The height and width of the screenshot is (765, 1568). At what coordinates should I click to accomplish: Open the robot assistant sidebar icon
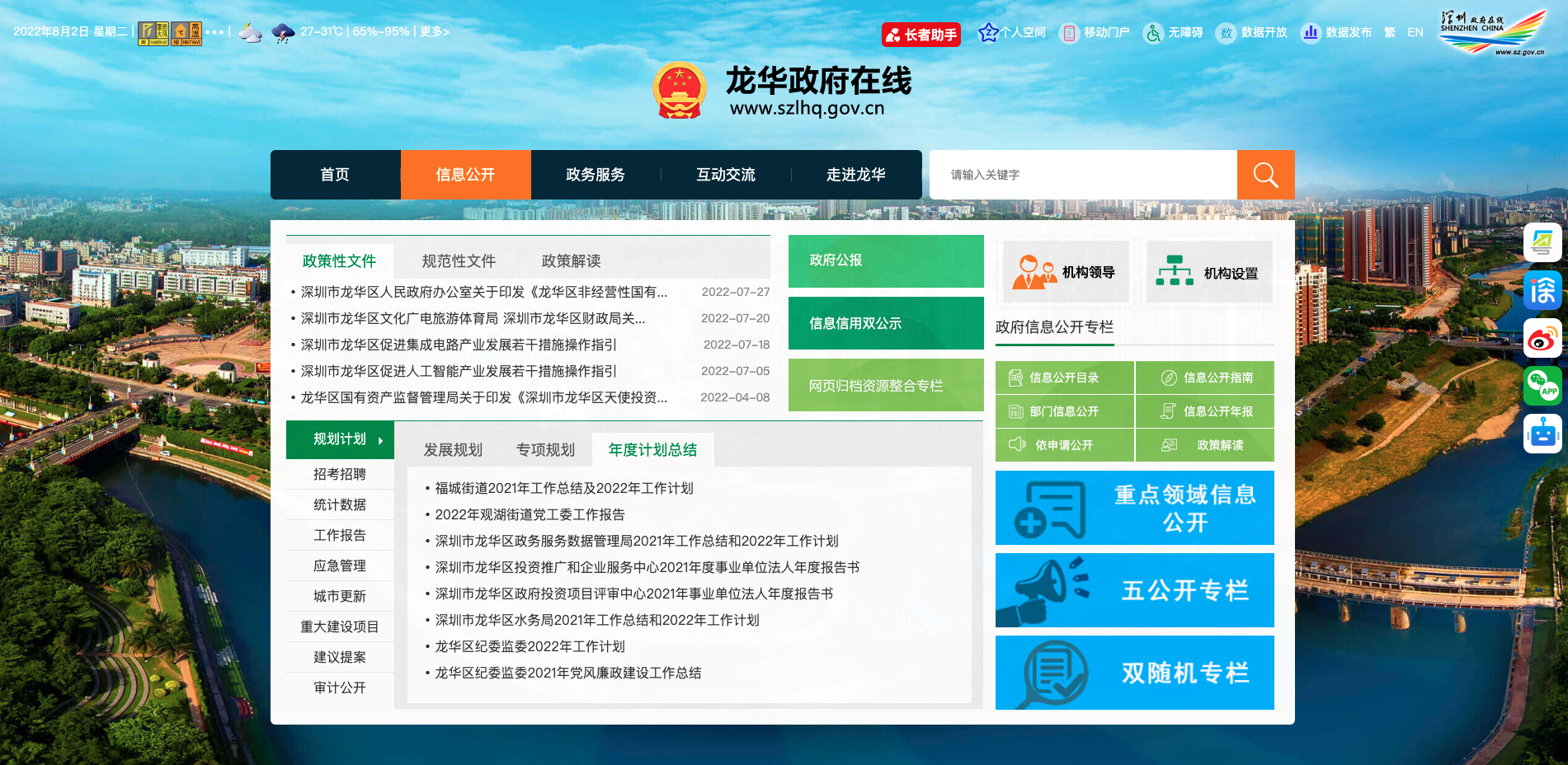coord(1542,434)
